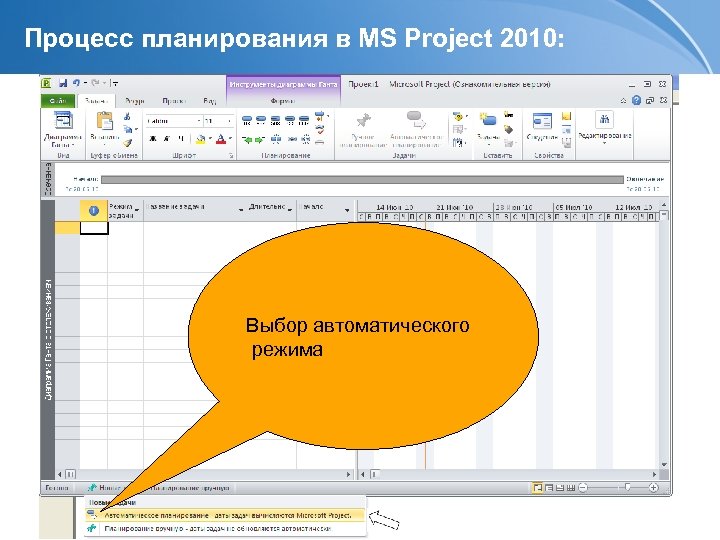Click the Unlink tasks icon
The width and height of the screenshot is (720, 540).
click(x=306, y=139)
